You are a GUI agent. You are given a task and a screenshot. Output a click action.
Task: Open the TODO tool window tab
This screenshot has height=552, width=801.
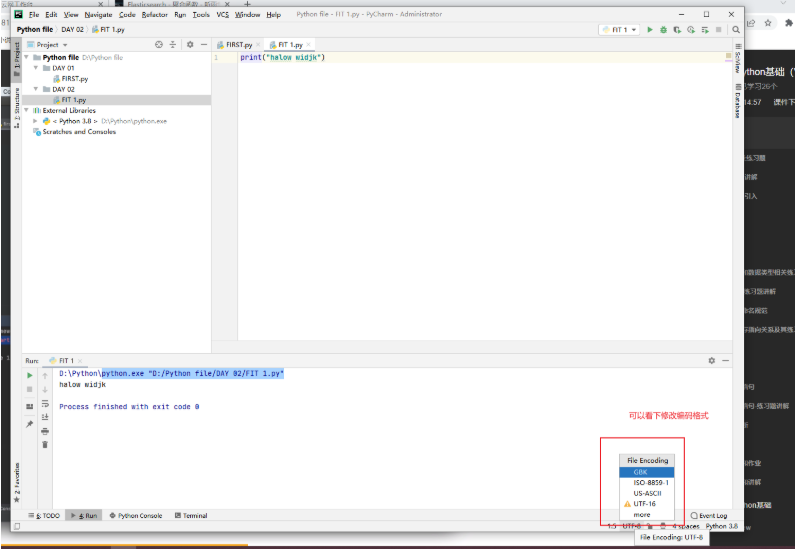[44, 516]
